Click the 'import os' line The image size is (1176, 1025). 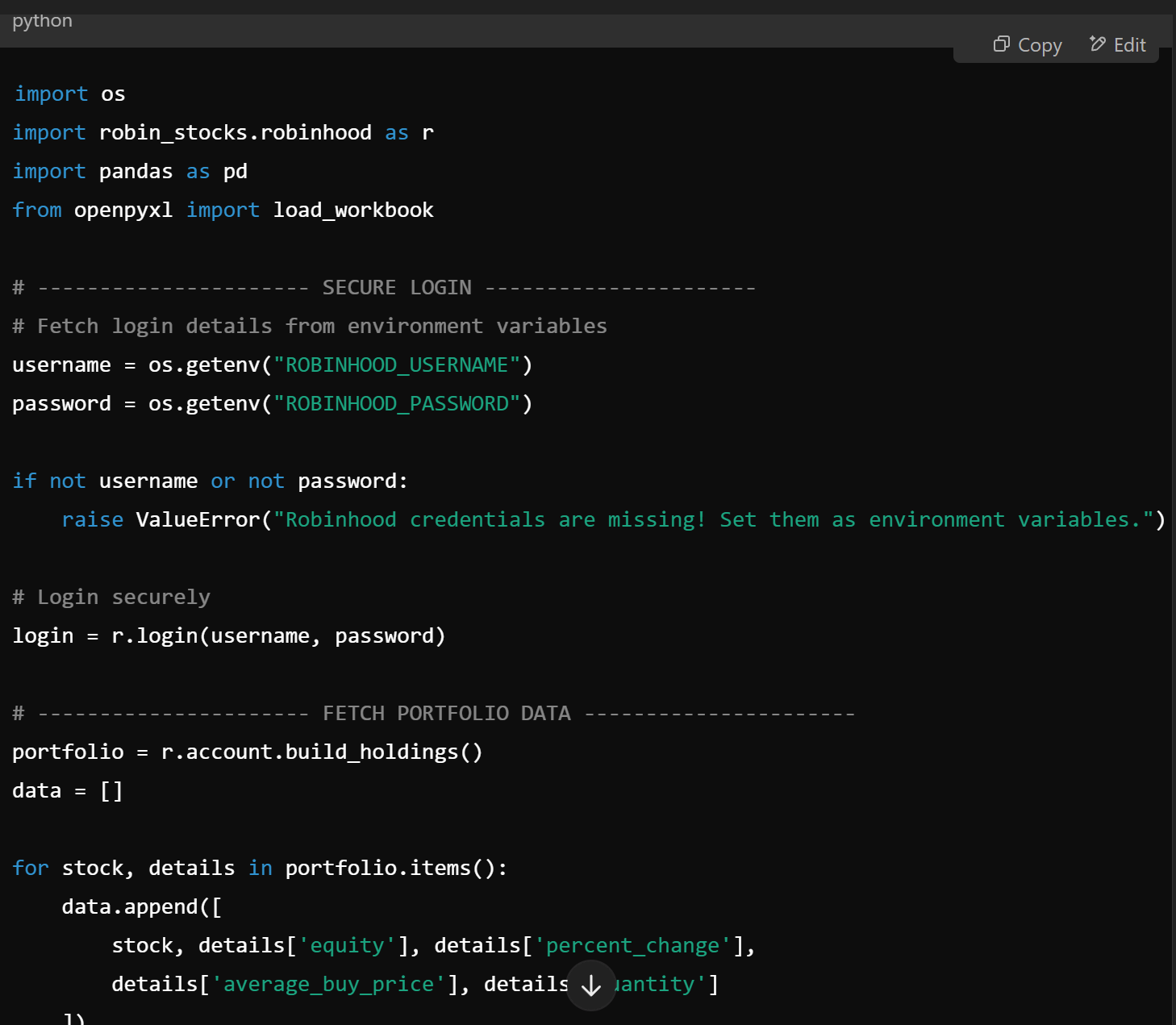point(70,94)
